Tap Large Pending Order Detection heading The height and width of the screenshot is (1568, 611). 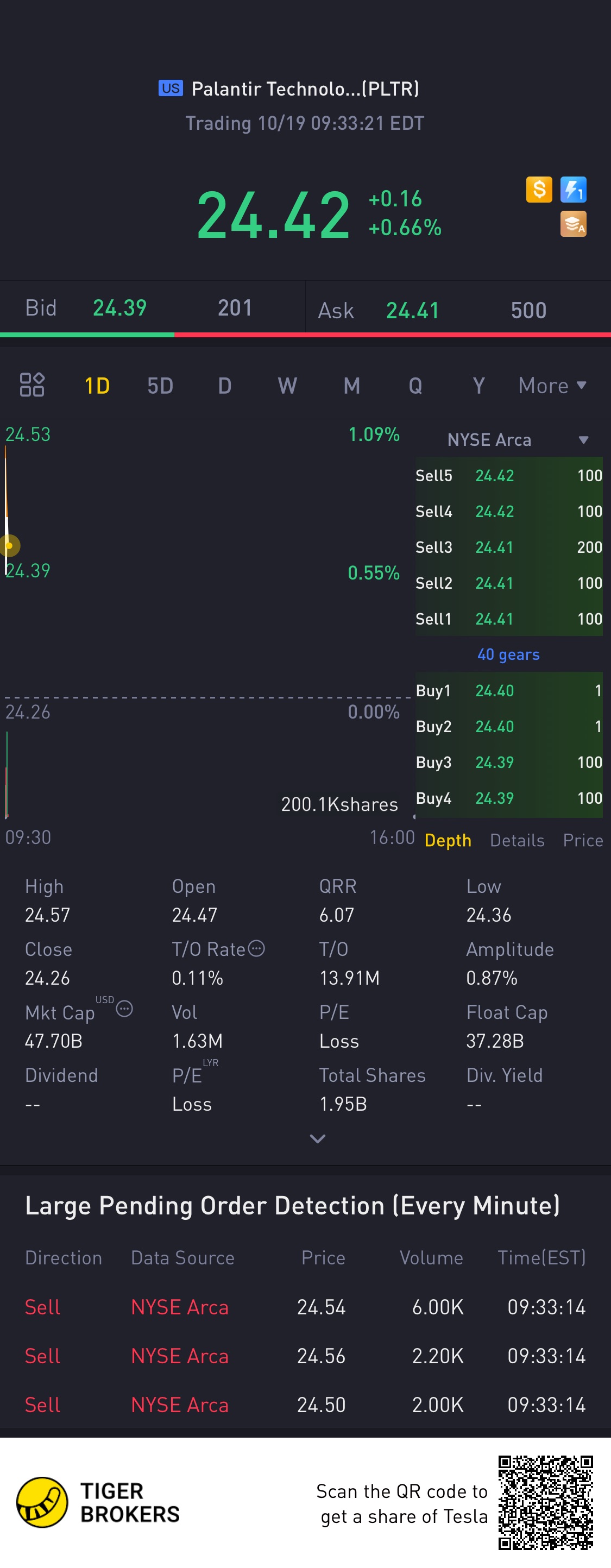pos(292,1205)
